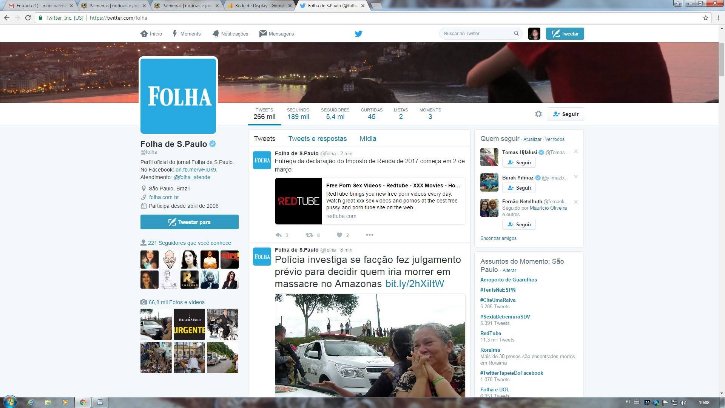Switch to second browser tab
The image size is (725, 408).
pos(113,6)
